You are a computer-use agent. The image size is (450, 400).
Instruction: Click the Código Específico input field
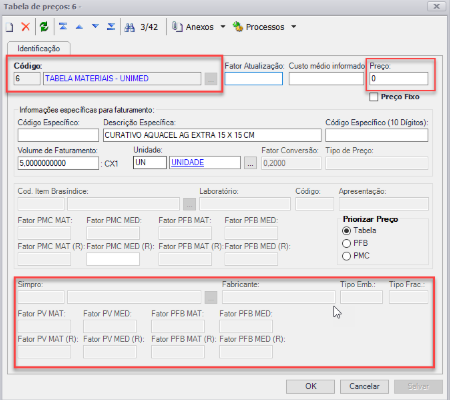click(58, 135)
